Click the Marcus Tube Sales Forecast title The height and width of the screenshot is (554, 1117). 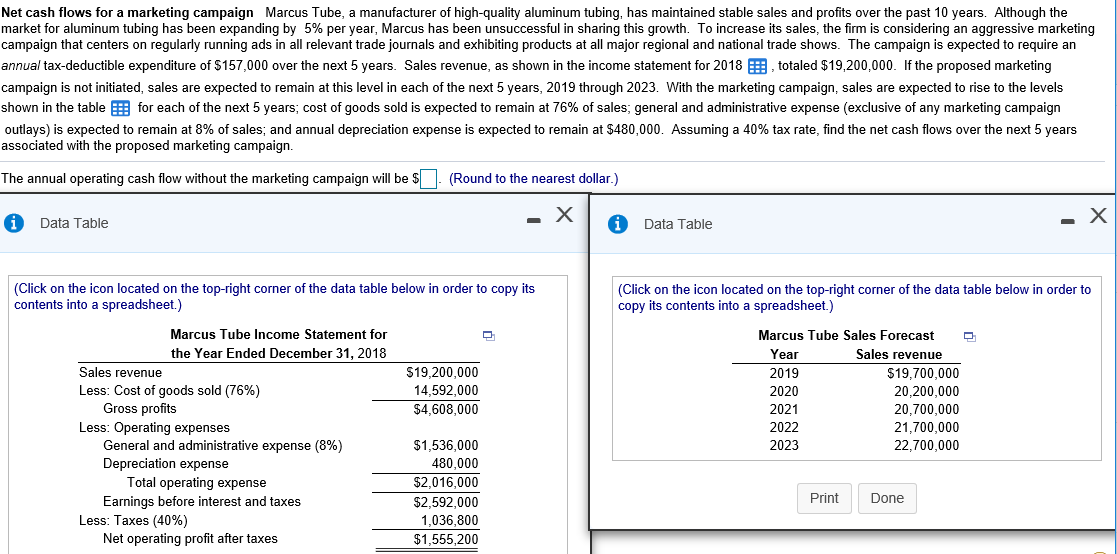[x=846, y=335]
